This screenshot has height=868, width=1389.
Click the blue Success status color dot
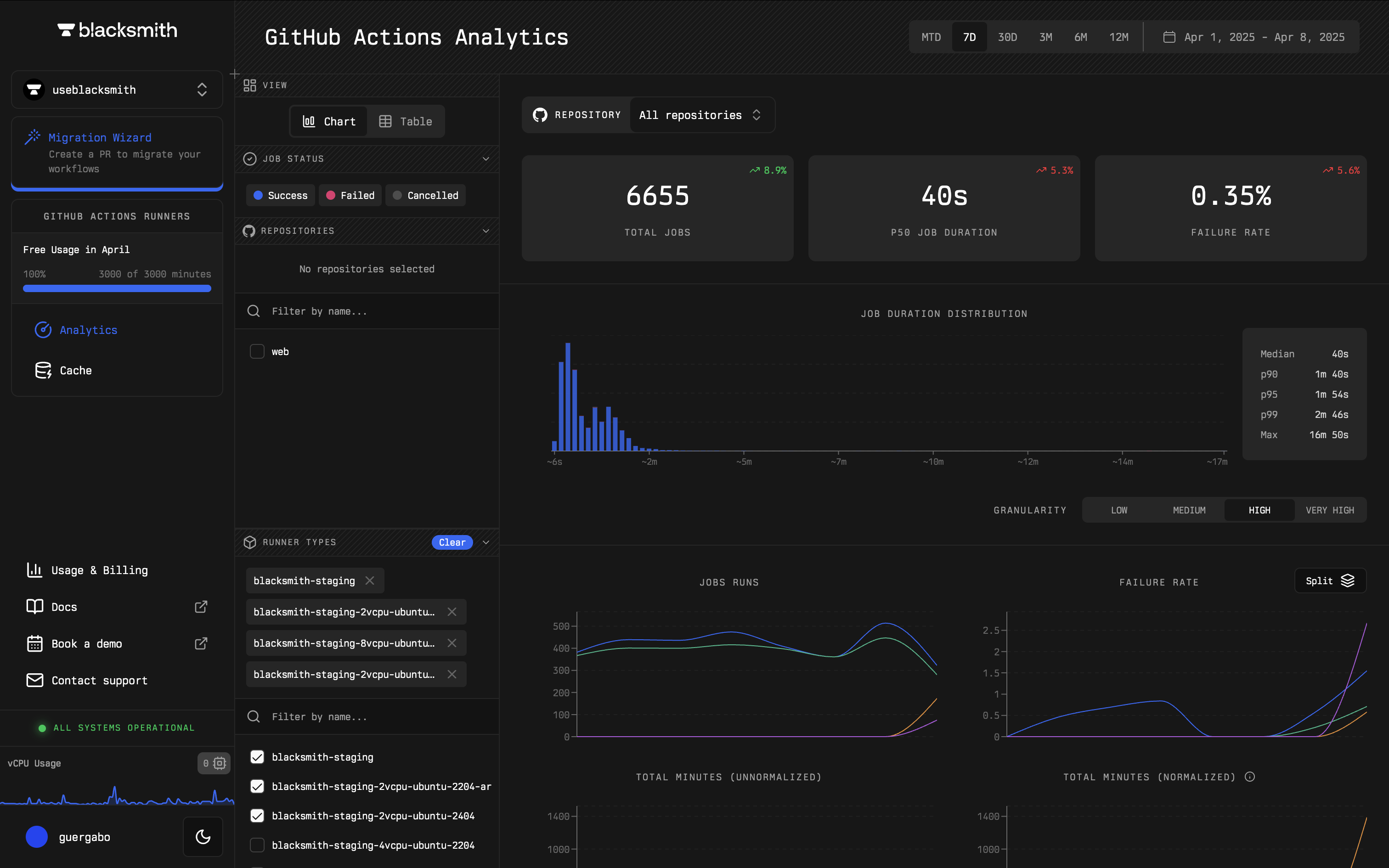tap(258, 195)
